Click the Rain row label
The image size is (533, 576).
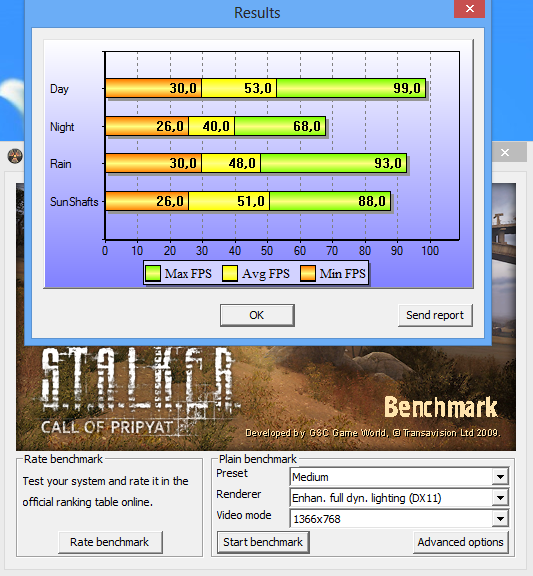click(x=61, y=164)
